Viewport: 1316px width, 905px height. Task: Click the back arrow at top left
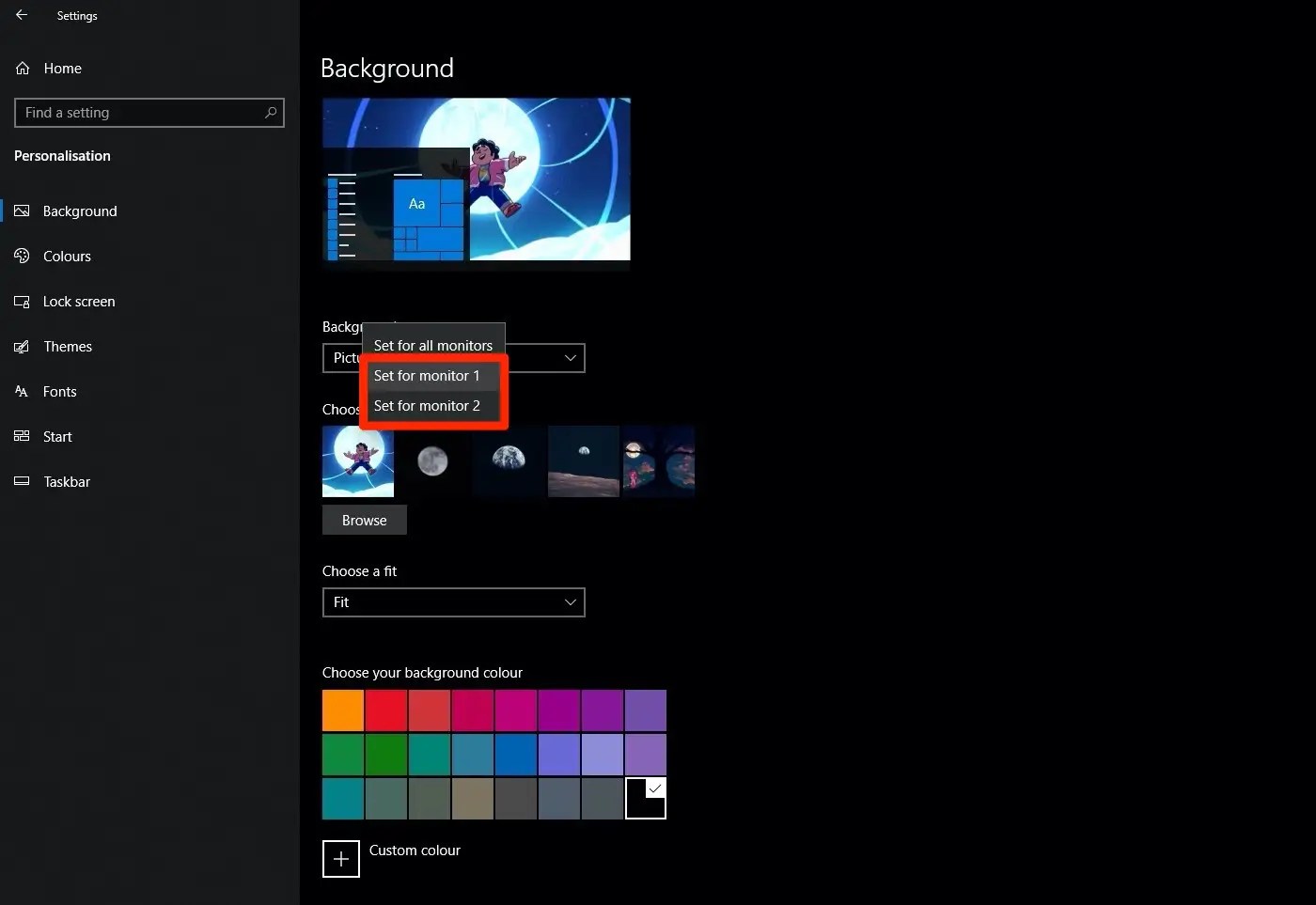(x=21, y=15)
